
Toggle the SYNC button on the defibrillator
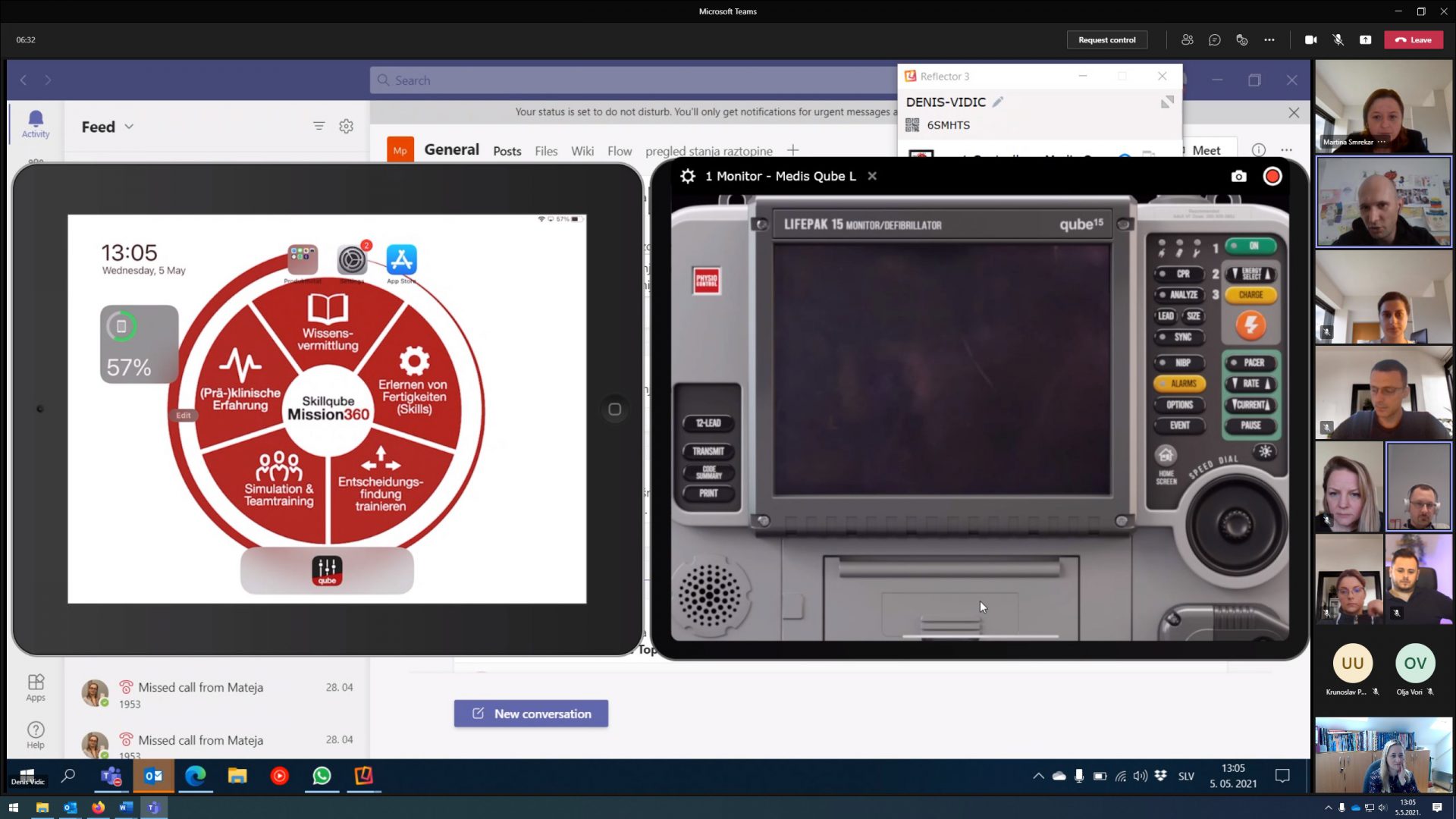1179,337
